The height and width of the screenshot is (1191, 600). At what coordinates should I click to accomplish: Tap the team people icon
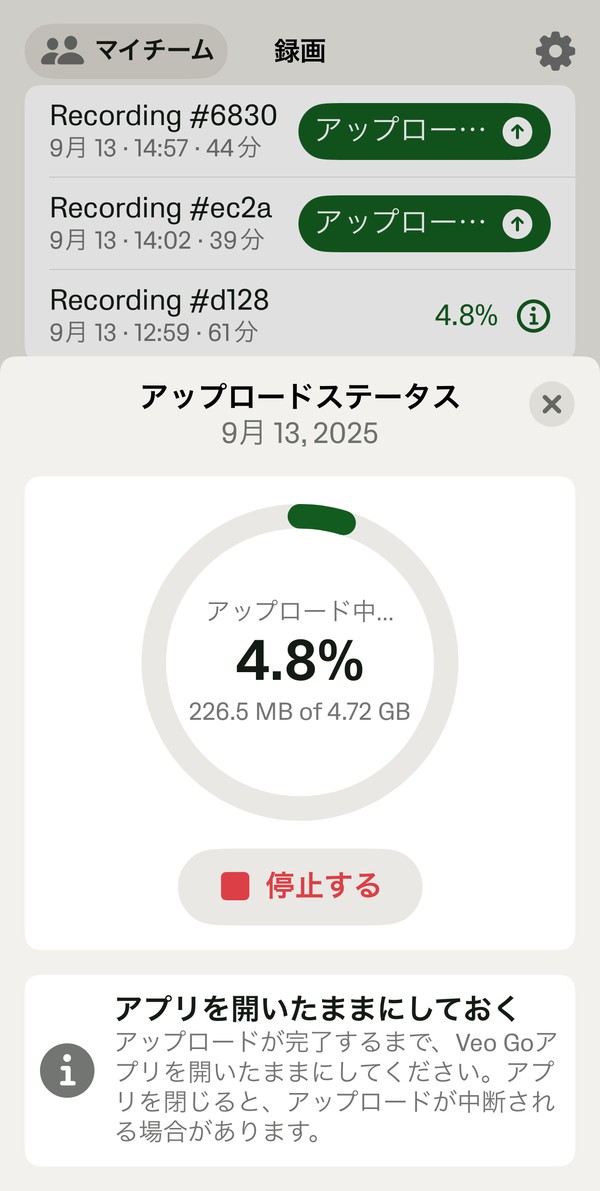coord(62,51)
